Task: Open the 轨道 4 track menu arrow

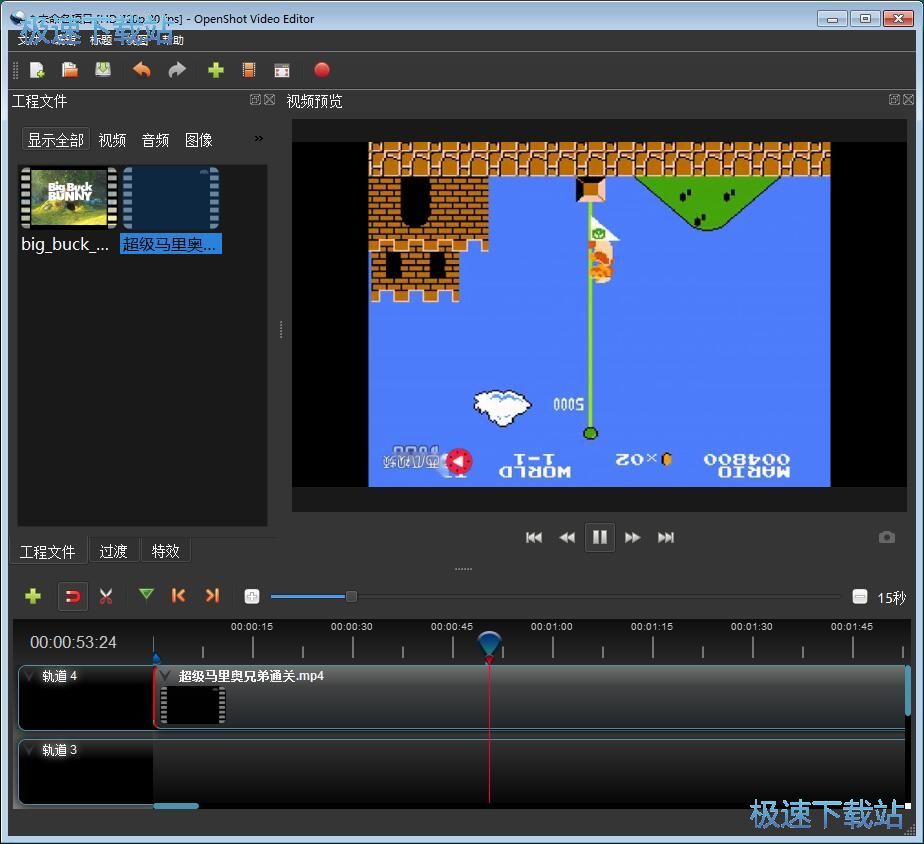Action: [29, 675]
